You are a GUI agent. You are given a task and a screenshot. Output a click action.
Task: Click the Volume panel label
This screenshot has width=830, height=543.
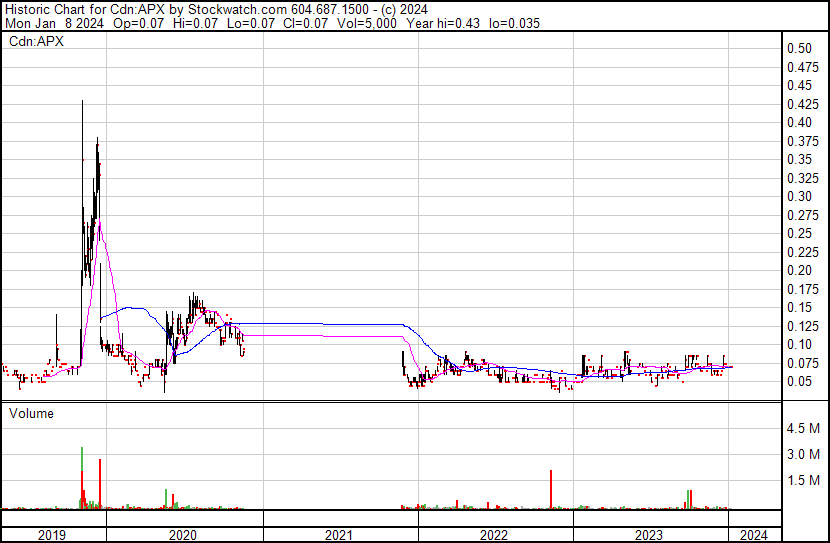pos(31,413)
